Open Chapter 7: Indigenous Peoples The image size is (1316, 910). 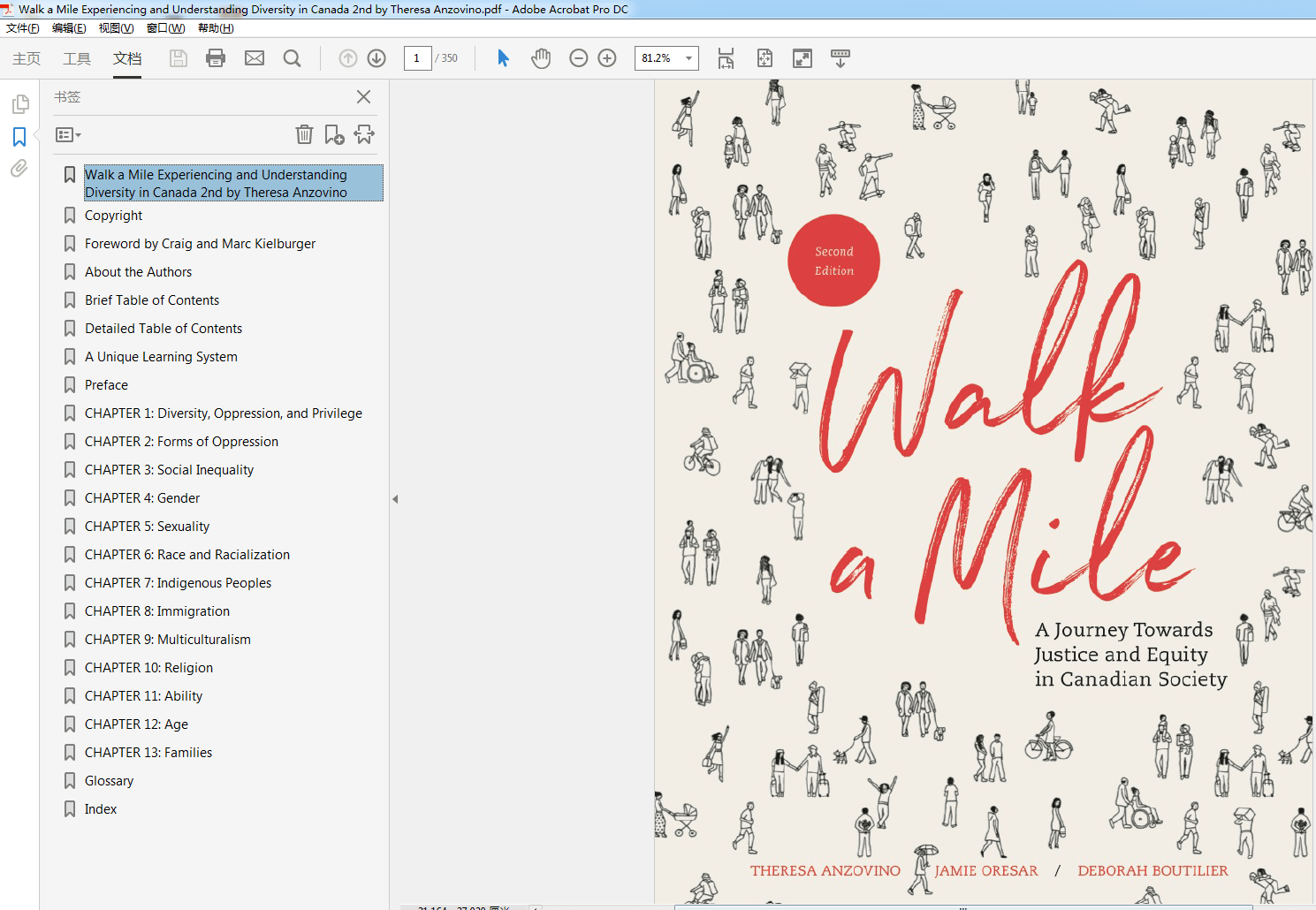click(178, 583)
